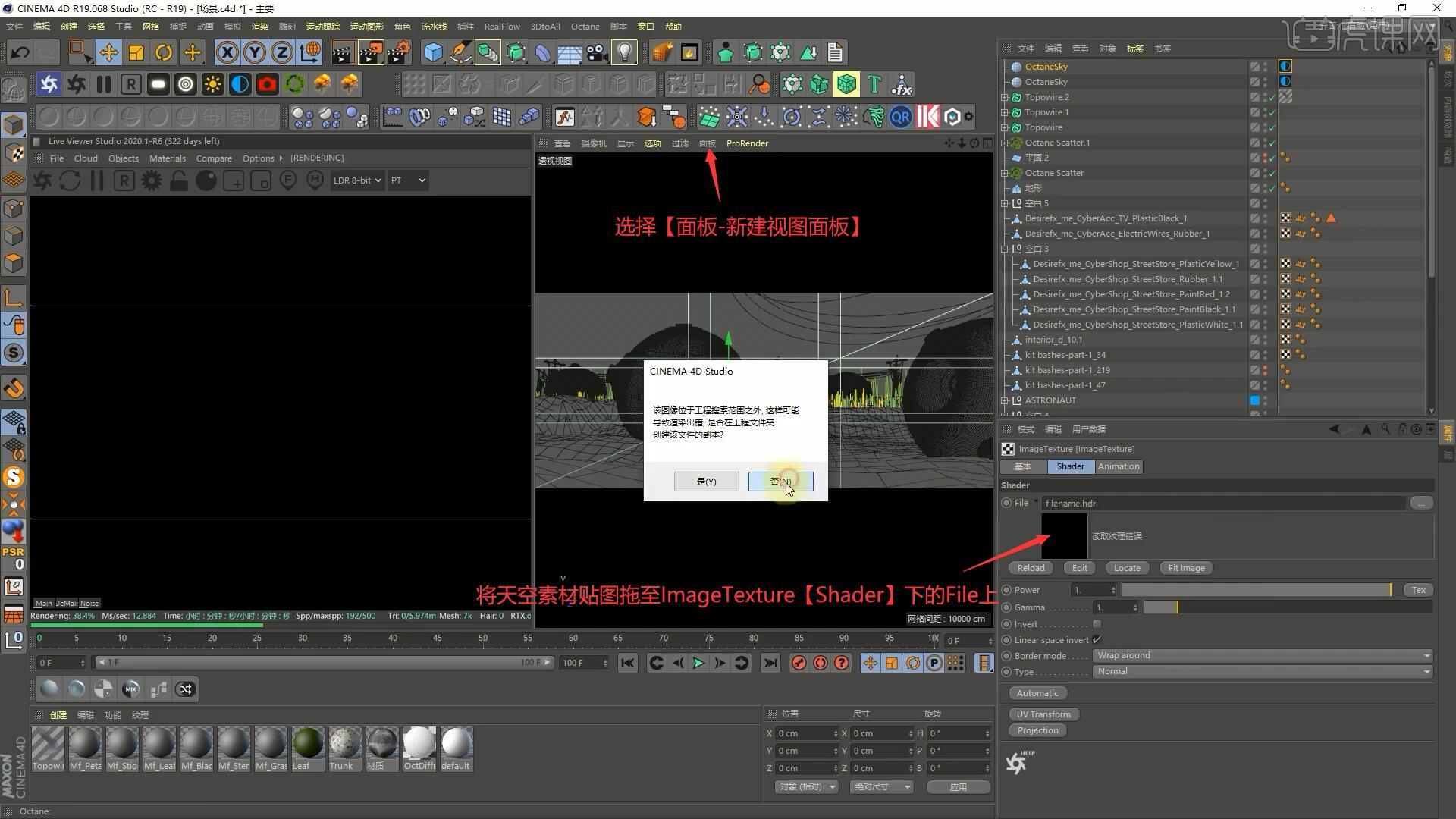Click the filename.hdr file field
Screen dimensions: 1456x819
point(1223,503)
